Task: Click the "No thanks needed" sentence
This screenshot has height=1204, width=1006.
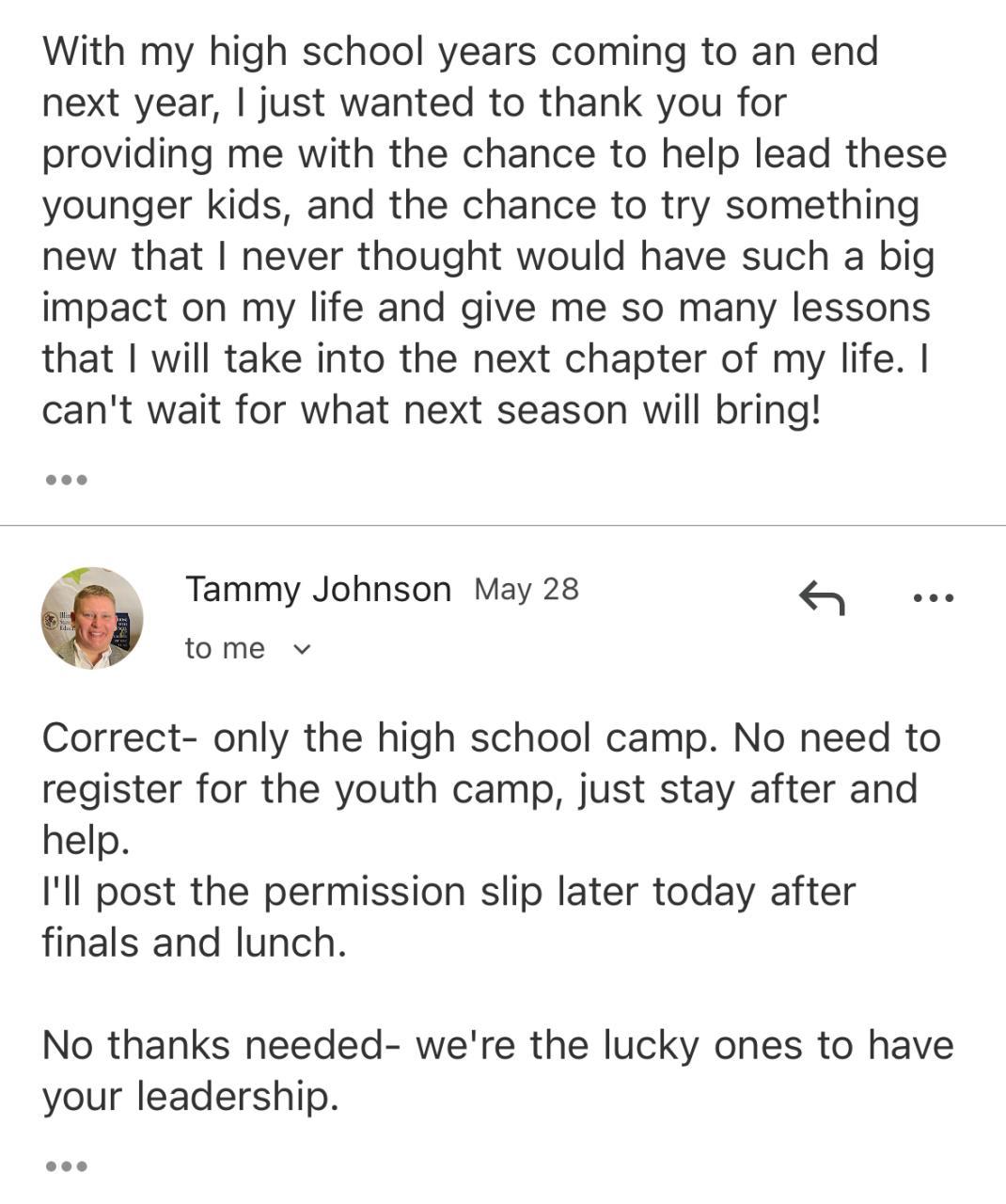Action: 497,1045
